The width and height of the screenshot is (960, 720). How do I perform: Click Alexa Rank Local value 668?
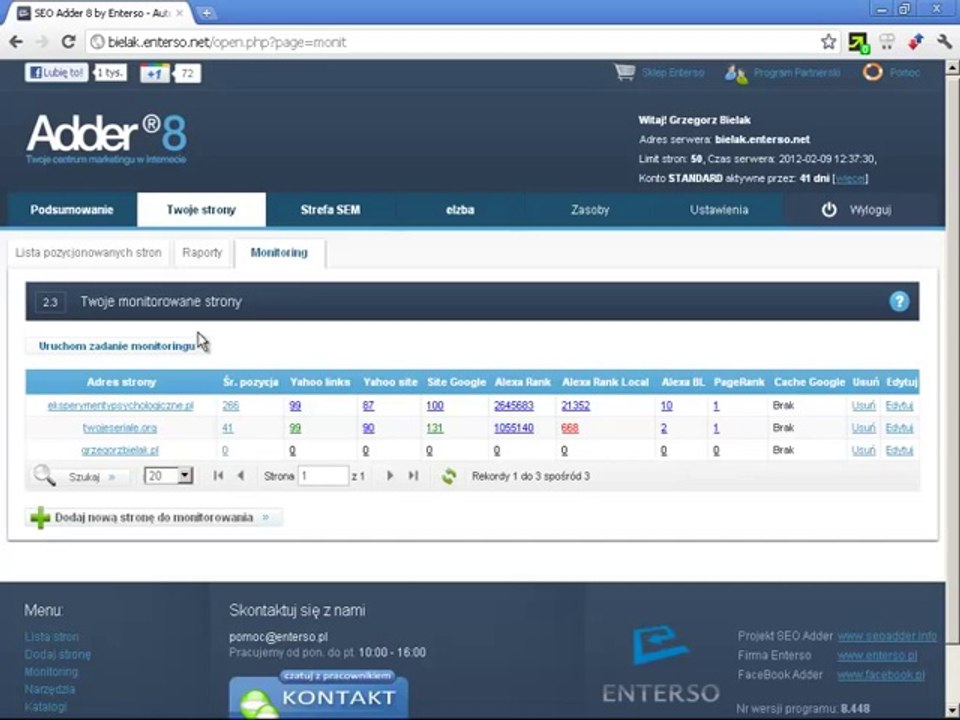pos(569,428)
